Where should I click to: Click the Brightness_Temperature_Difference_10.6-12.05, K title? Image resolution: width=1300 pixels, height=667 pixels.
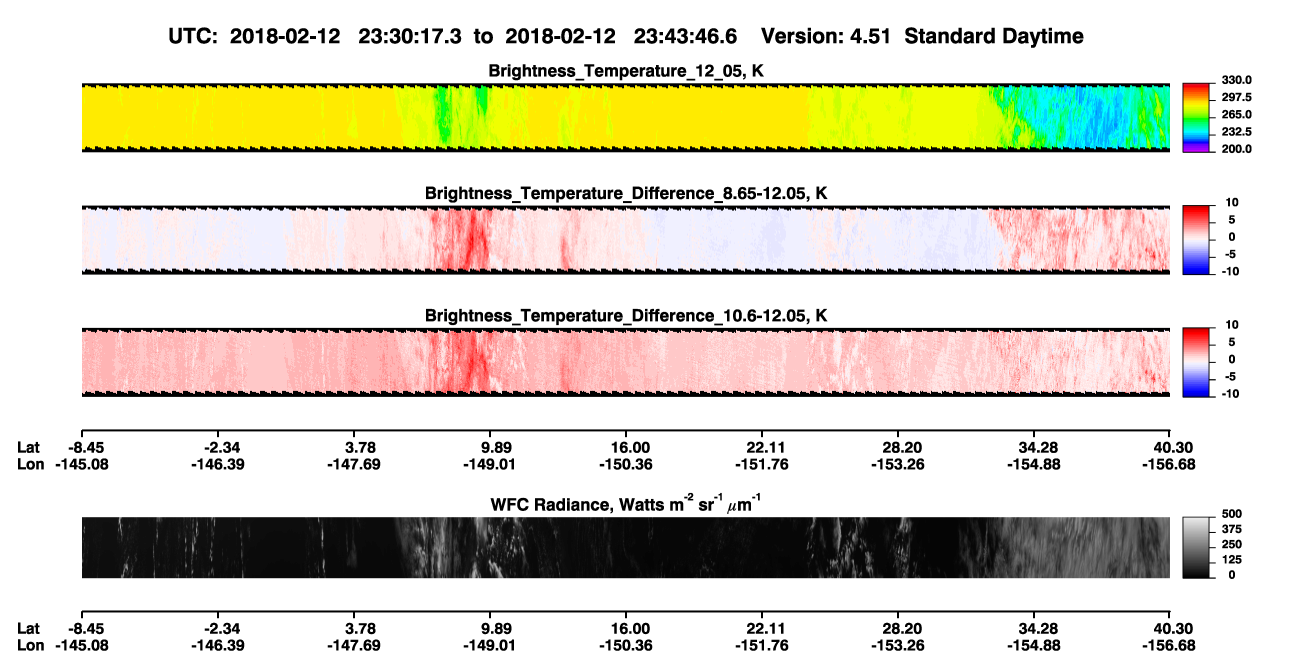pyautogui.click(x=626, y=316)
